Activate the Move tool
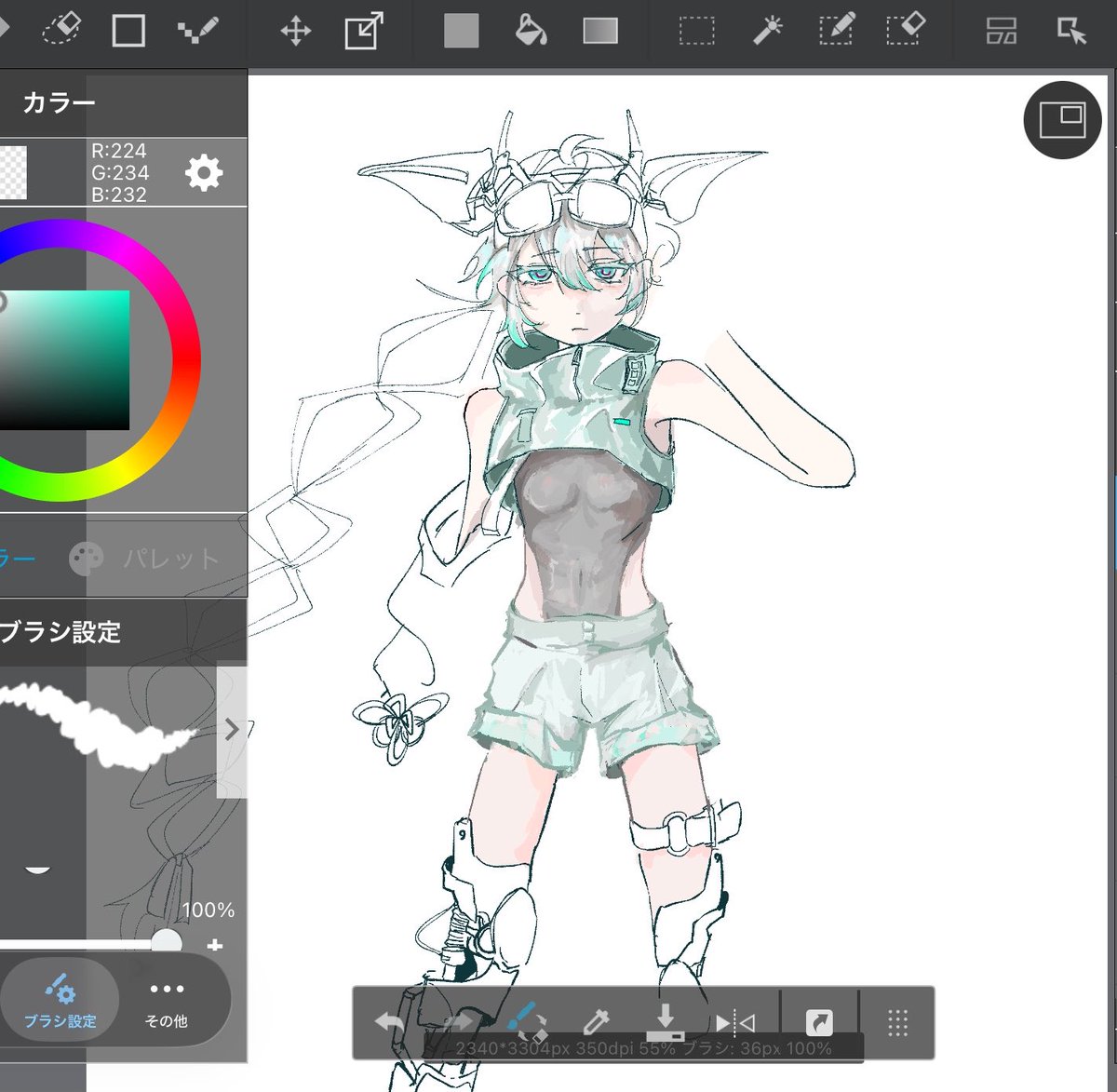This screenshot has height=1092, width=1117. click(x=295, y=31)
